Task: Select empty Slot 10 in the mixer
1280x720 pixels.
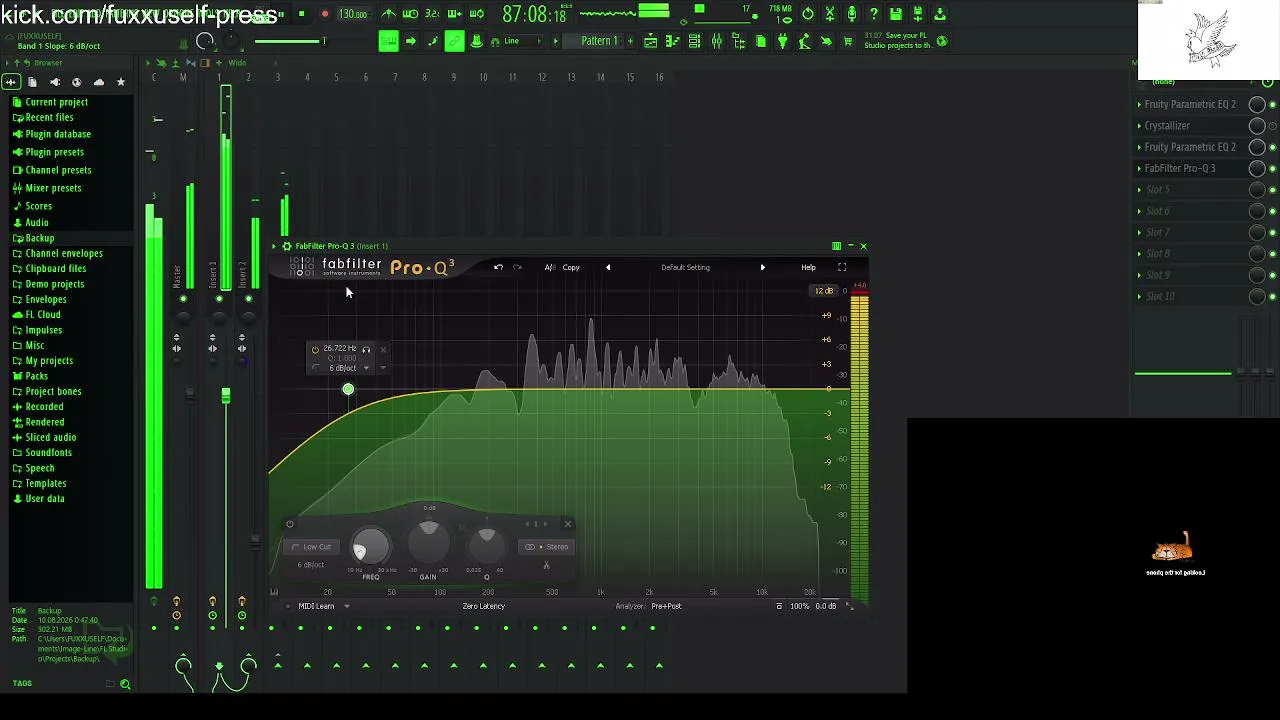Action: [x=1160, y=296]
